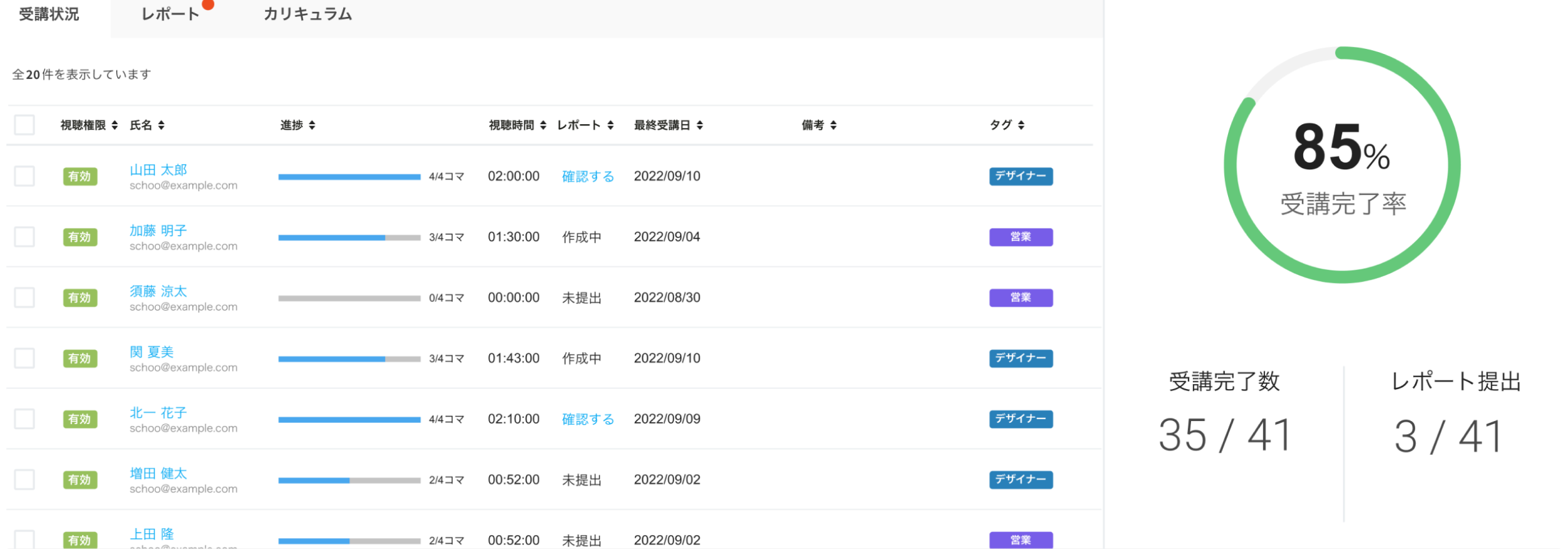This screenshot has height=549, width=1568.
Task: Sort by 視聴権限 column arrows
Action: coord(114,125)
